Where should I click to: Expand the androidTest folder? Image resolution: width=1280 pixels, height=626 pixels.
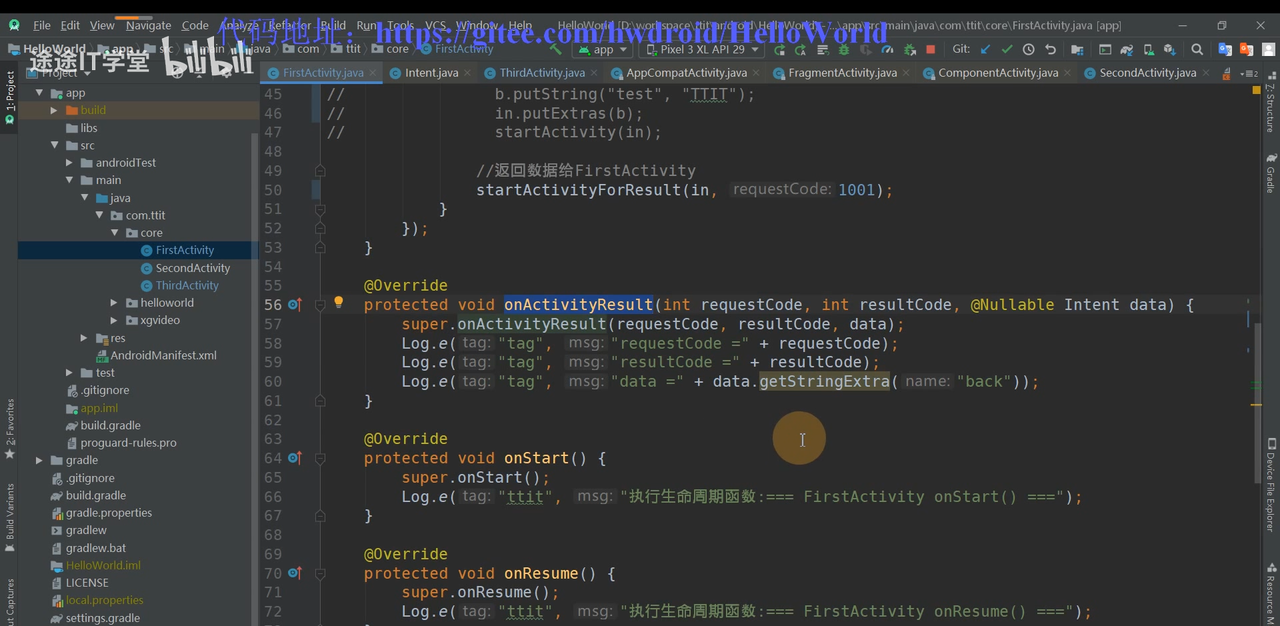coord(70,163)
